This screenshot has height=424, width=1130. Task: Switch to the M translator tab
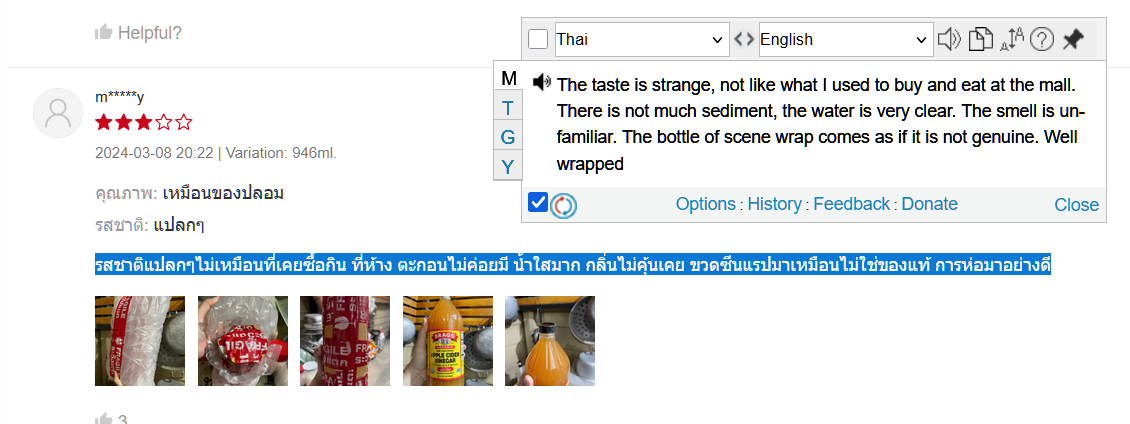tap(508, 78)
